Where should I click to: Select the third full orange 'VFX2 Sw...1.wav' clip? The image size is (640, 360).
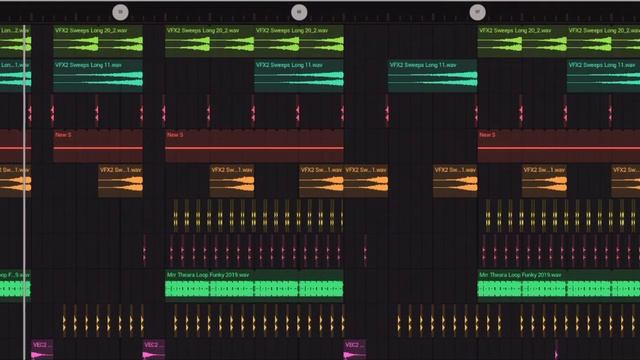(x=321, y=181)
